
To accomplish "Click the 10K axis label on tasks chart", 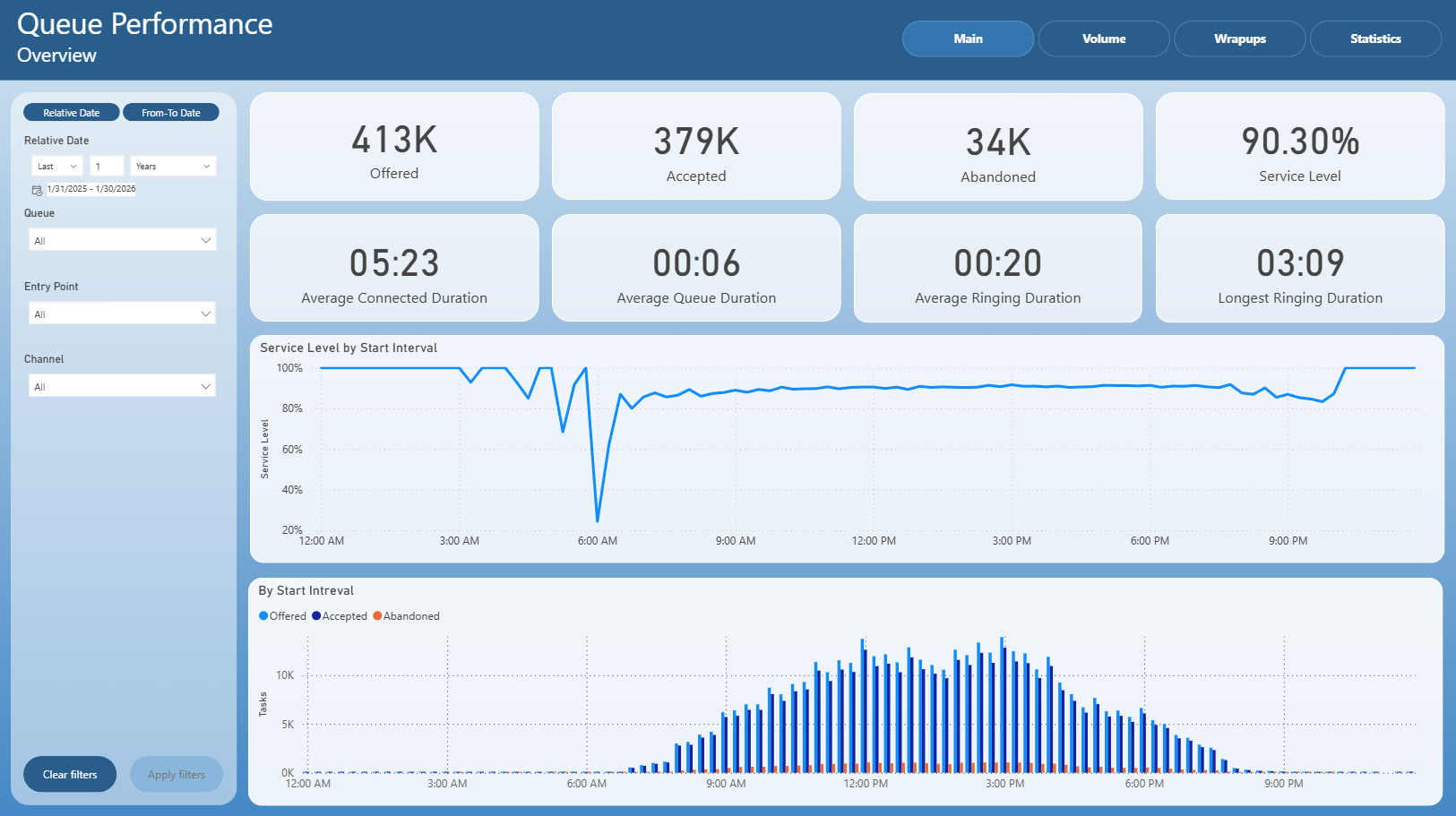I will (285, 675).
